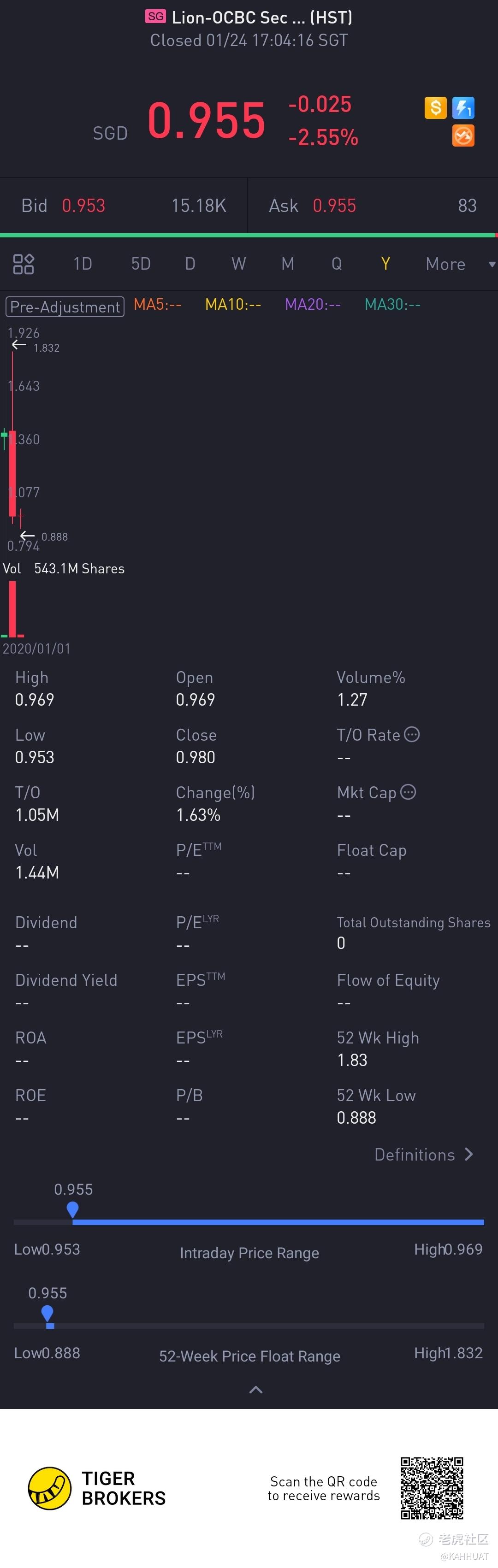Tap the orange round icon below lightning
The image size is (498, 1568).
tap(463, 136)
